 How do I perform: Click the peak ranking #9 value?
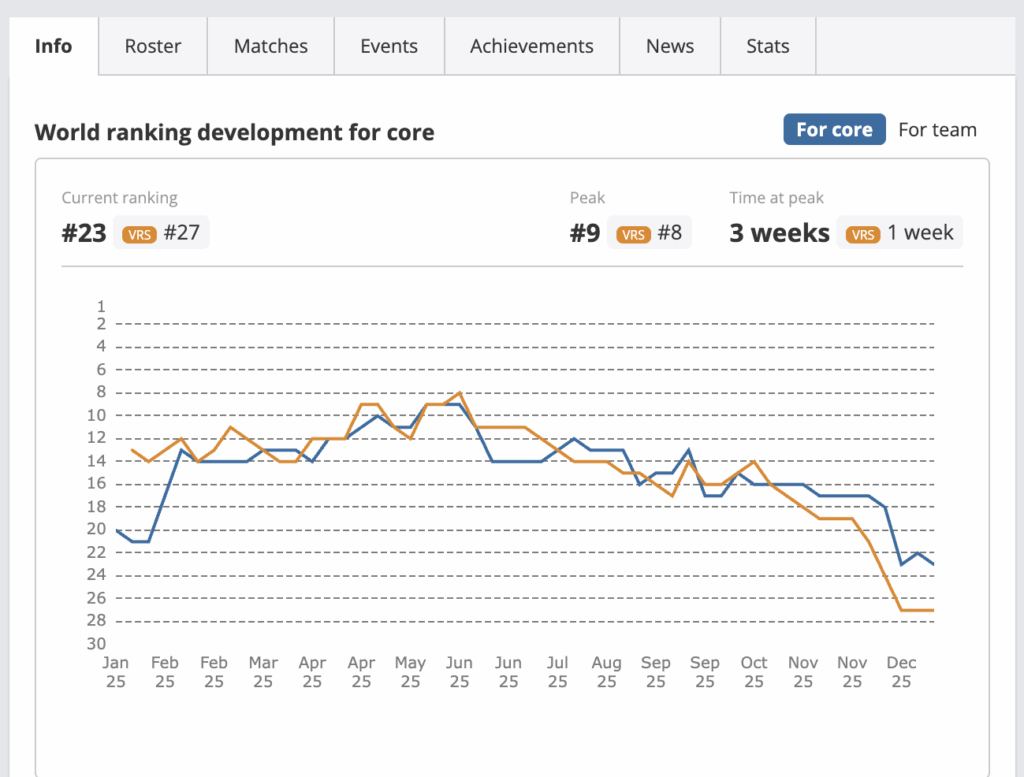(585, 234)
